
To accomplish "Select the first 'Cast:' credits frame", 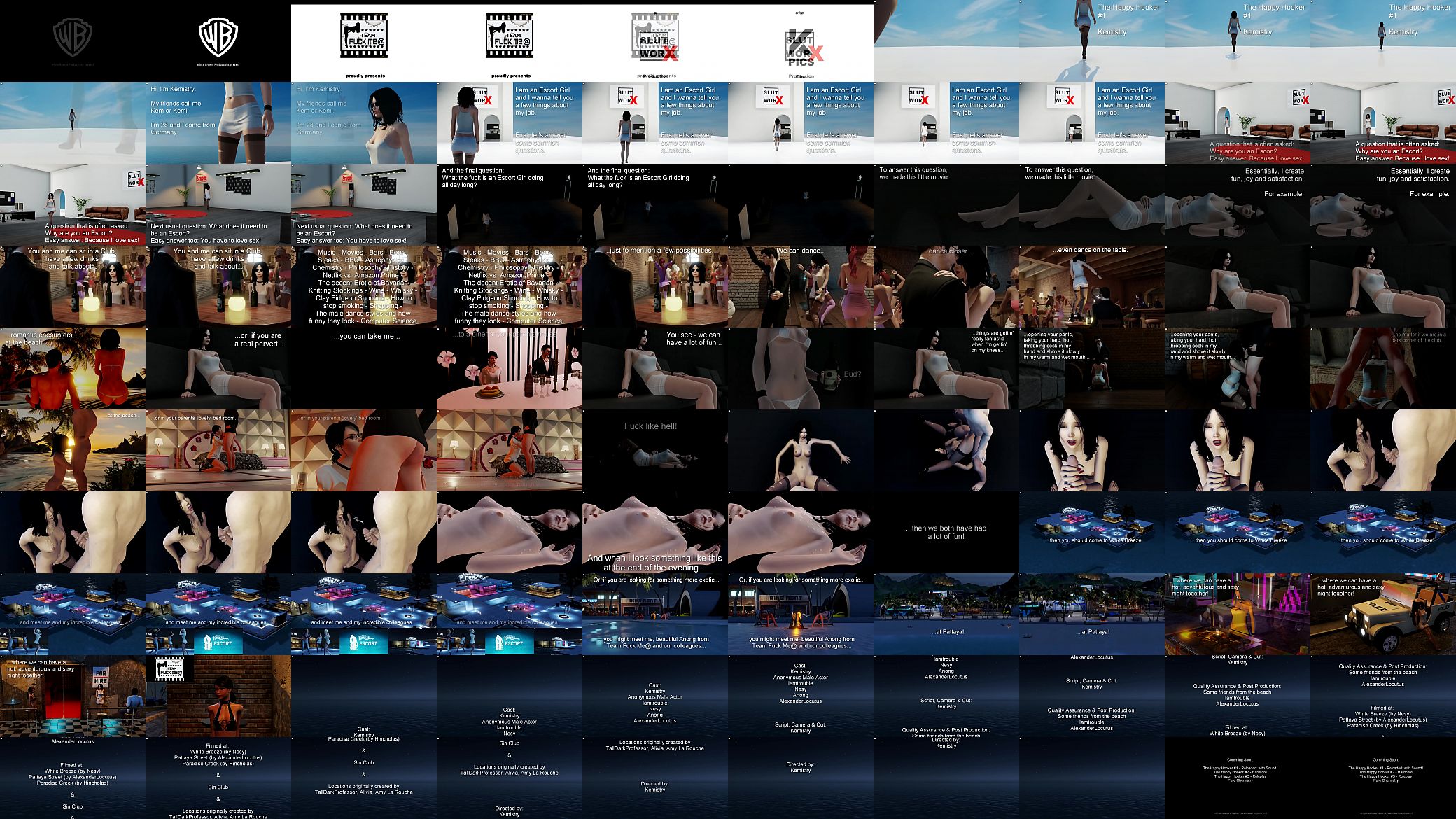I will 364,696.
